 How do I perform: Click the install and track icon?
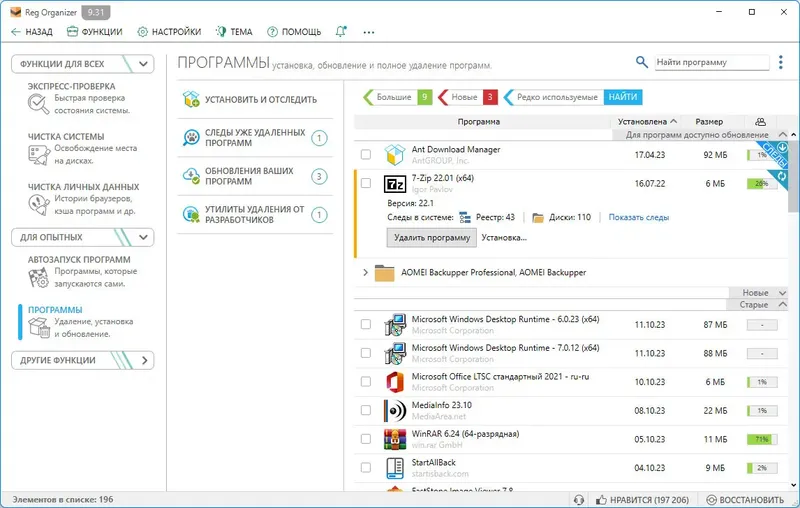[191, 99]
